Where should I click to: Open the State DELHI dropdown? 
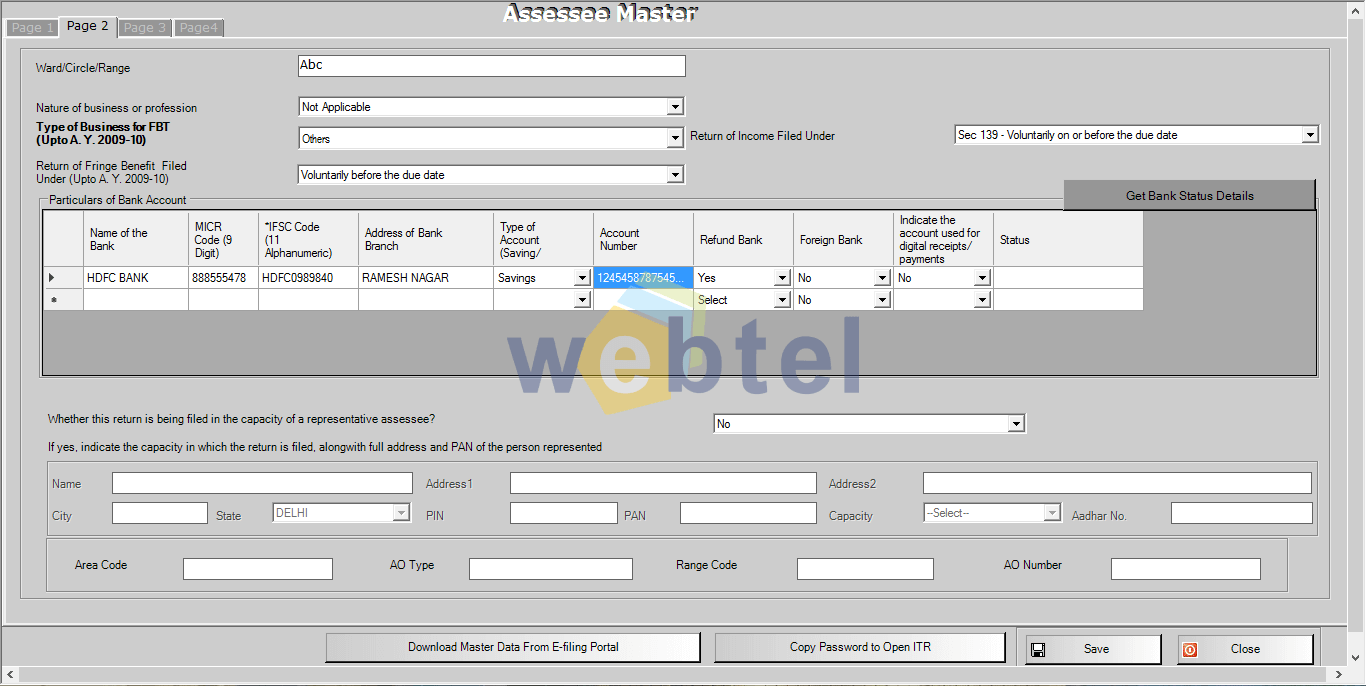click(401, 513)
